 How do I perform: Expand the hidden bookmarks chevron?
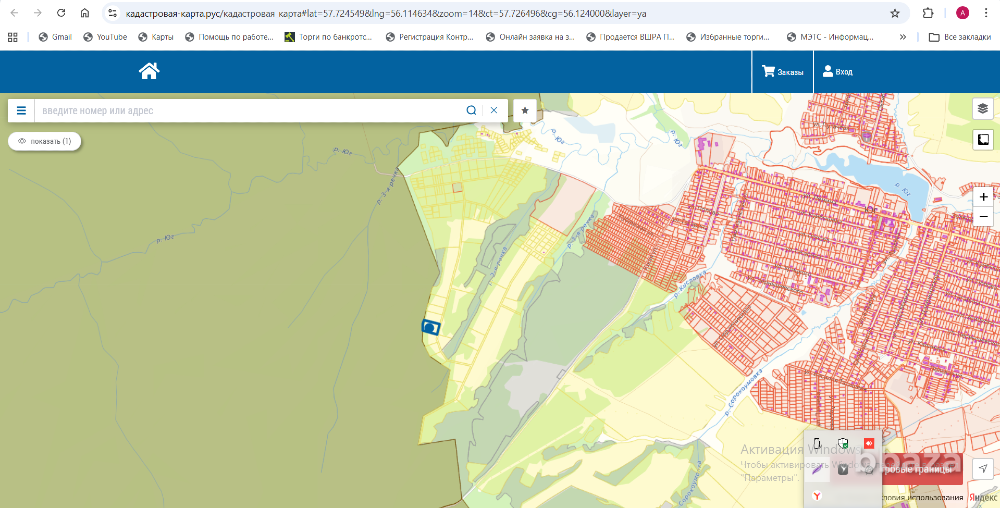tap(903, 37)
